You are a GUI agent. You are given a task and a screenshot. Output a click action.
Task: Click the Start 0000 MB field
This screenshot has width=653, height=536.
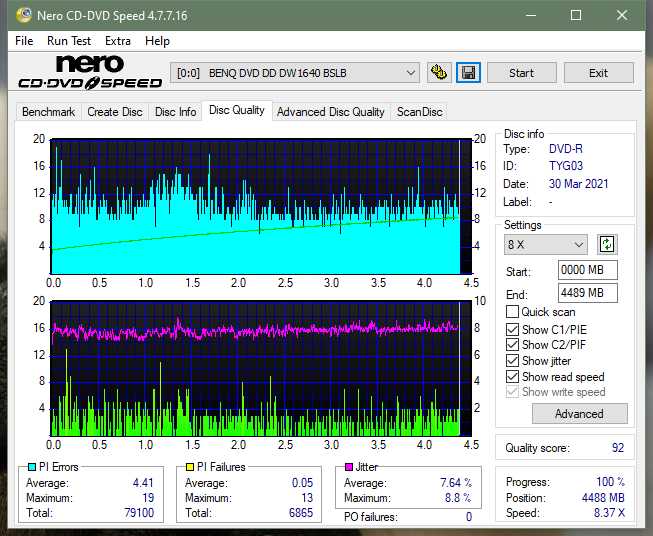click(588, 270)
